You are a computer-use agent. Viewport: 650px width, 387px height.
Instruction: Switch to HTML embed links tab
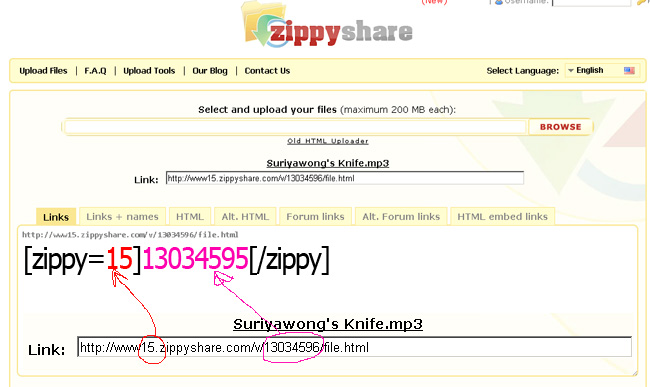[502, 216]
